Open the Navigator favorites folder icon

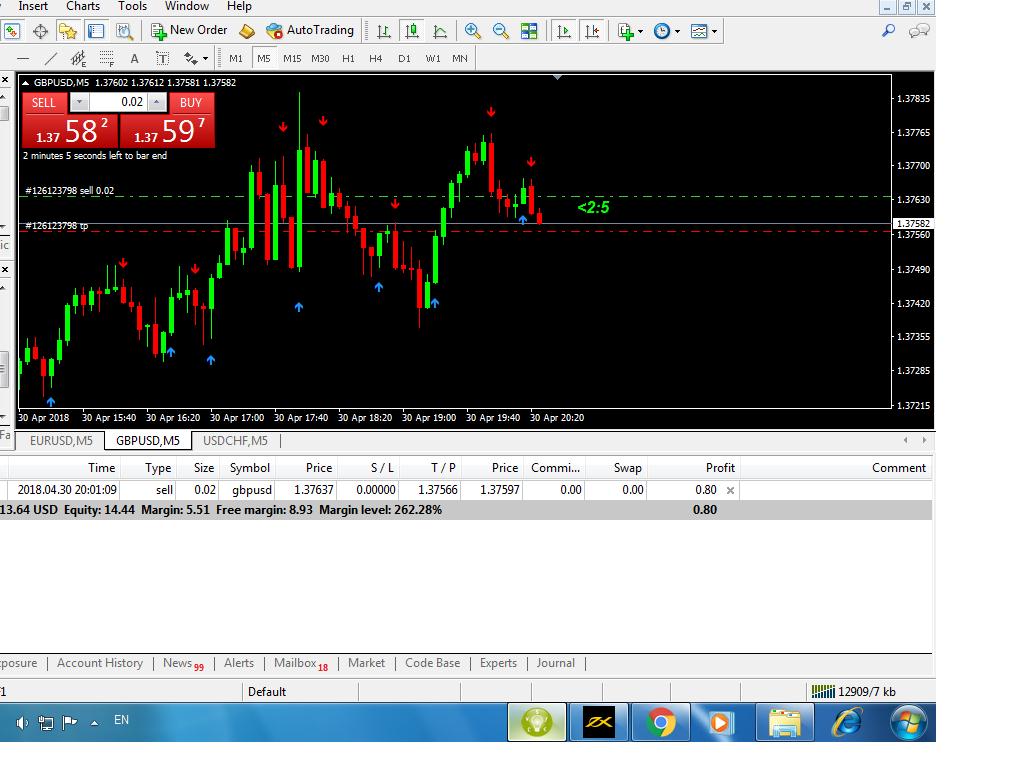(68, 31)
